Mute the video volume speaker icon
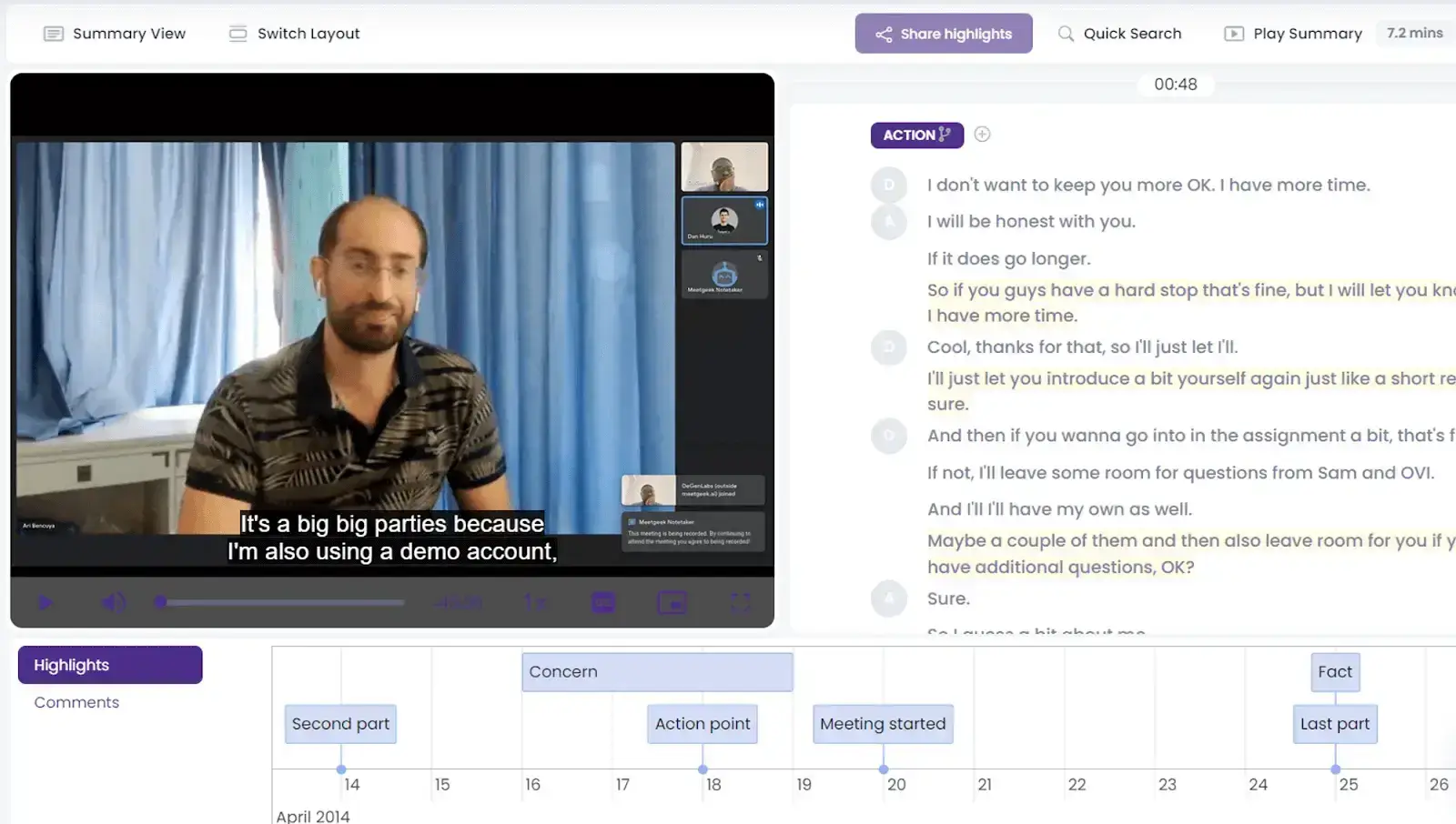Screen dimensions: 1456x824 click(x=113, y=602)
